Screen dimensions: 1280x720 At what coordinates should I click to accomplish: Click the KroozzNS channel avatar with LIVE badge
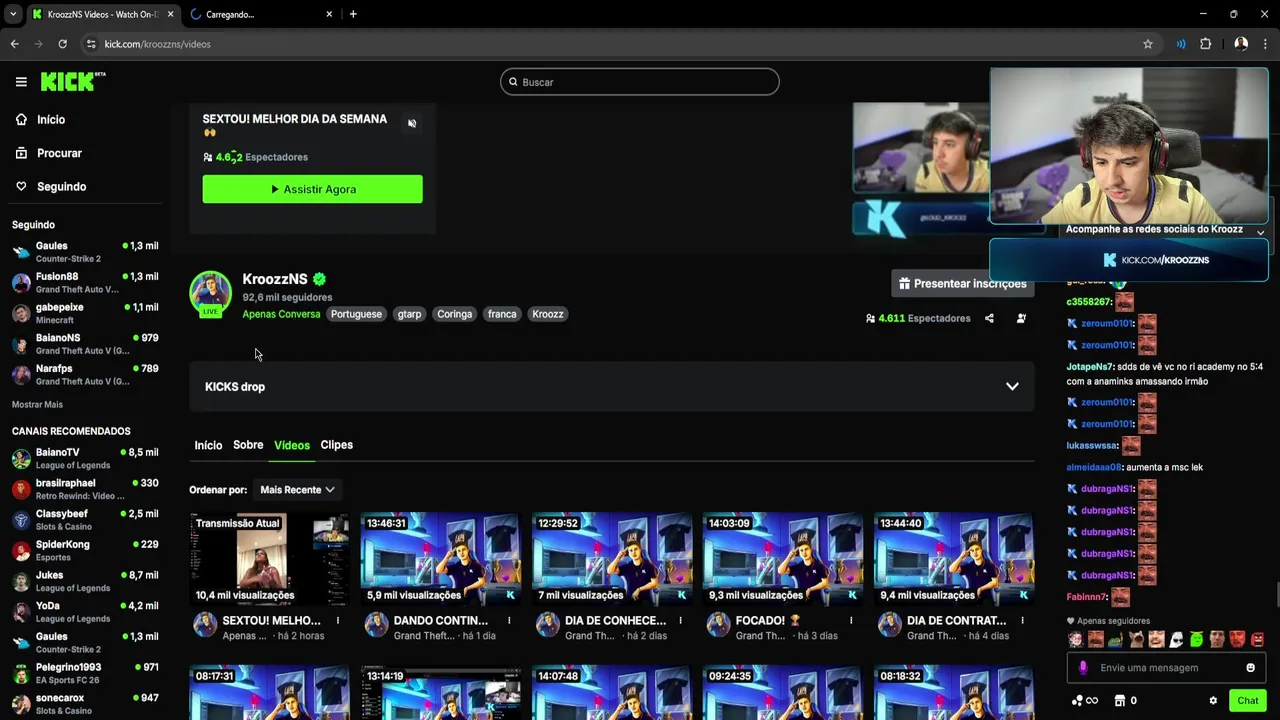tap(210, 294)
